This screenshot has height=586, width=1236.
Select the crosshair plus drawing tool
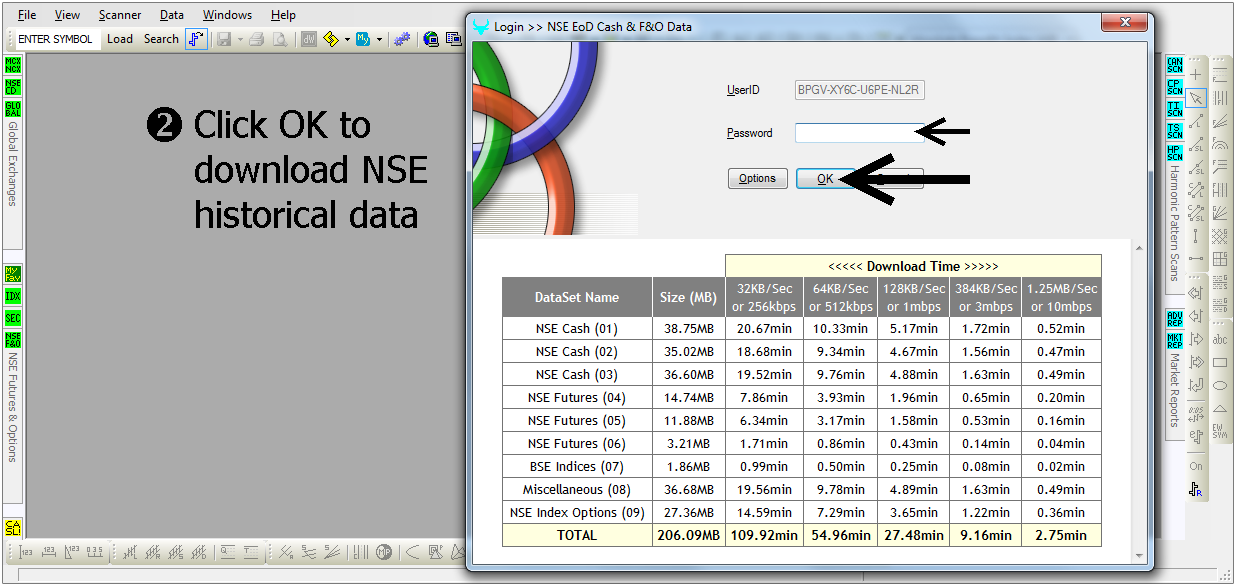pos(1196,74)
